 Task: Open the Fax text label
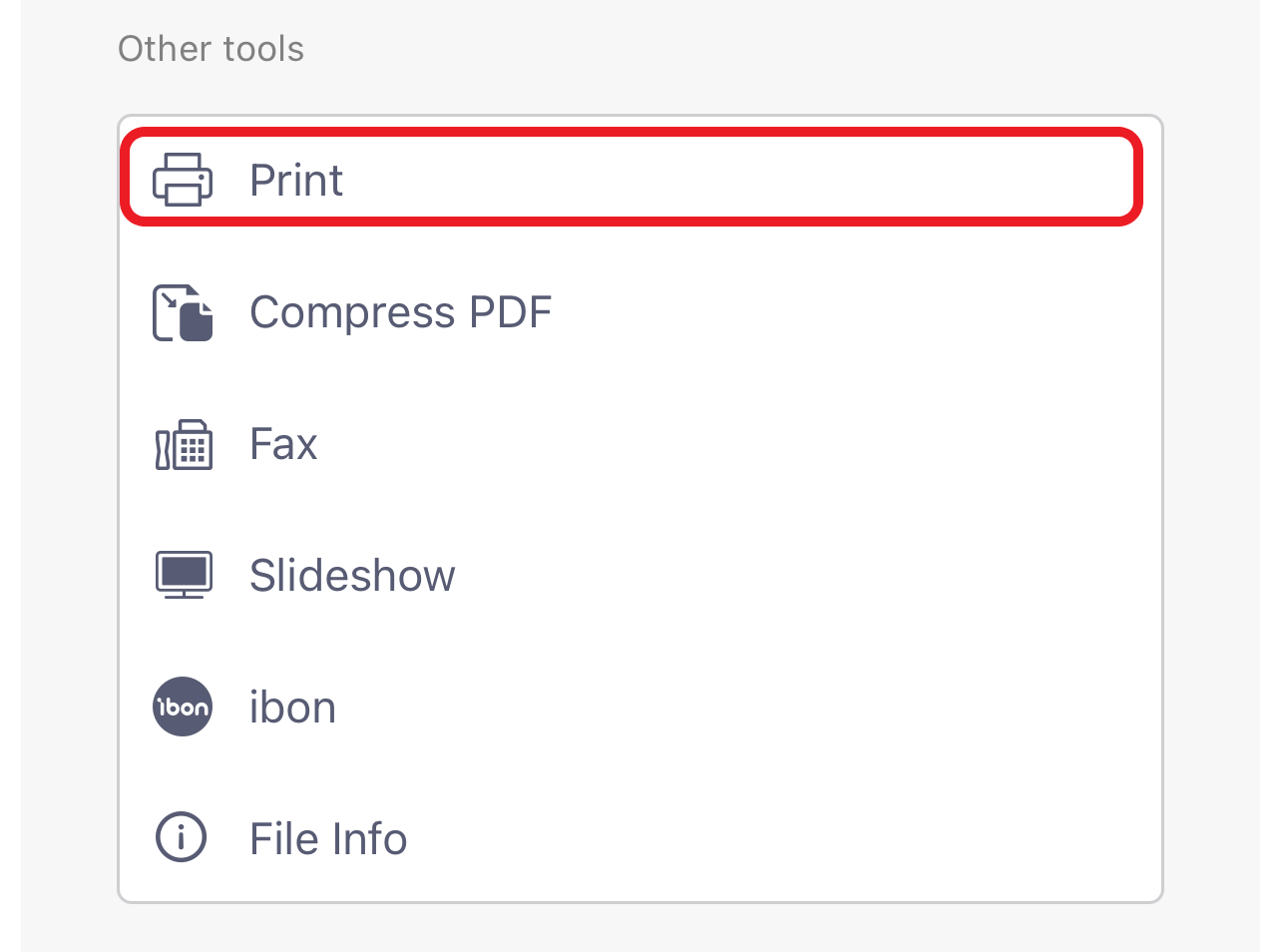click(x=283, y=444)
